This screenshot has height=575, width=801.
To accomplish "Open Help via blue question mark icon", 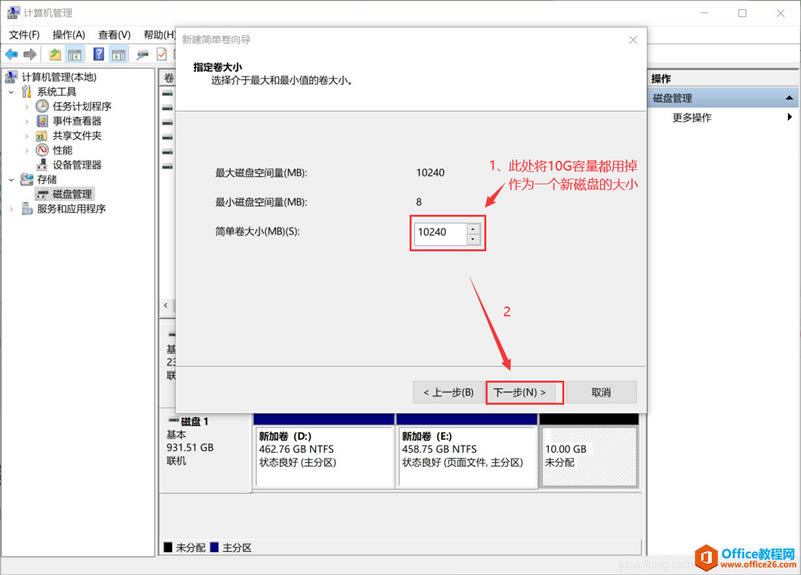I will (99, 54).
